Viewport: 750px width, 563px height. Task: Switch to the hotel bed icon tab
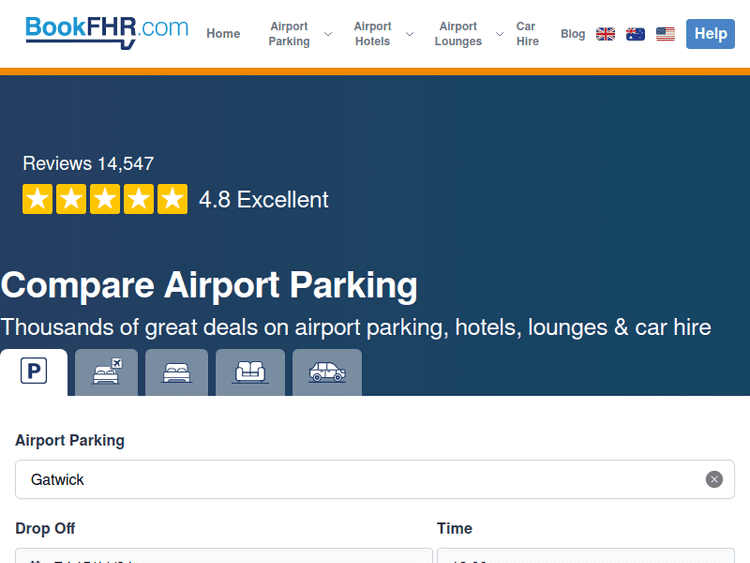coord(177,373)
